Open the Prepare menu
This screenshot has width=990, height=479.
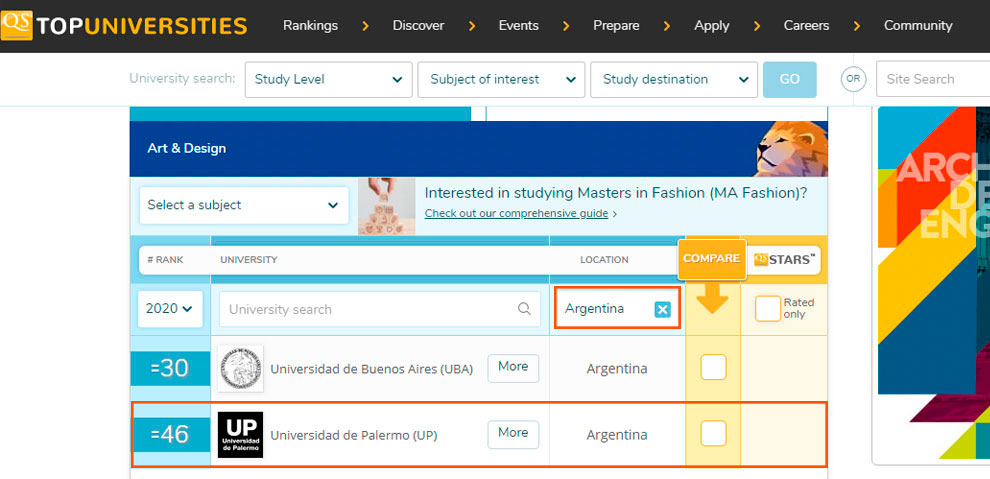point(616,26)
